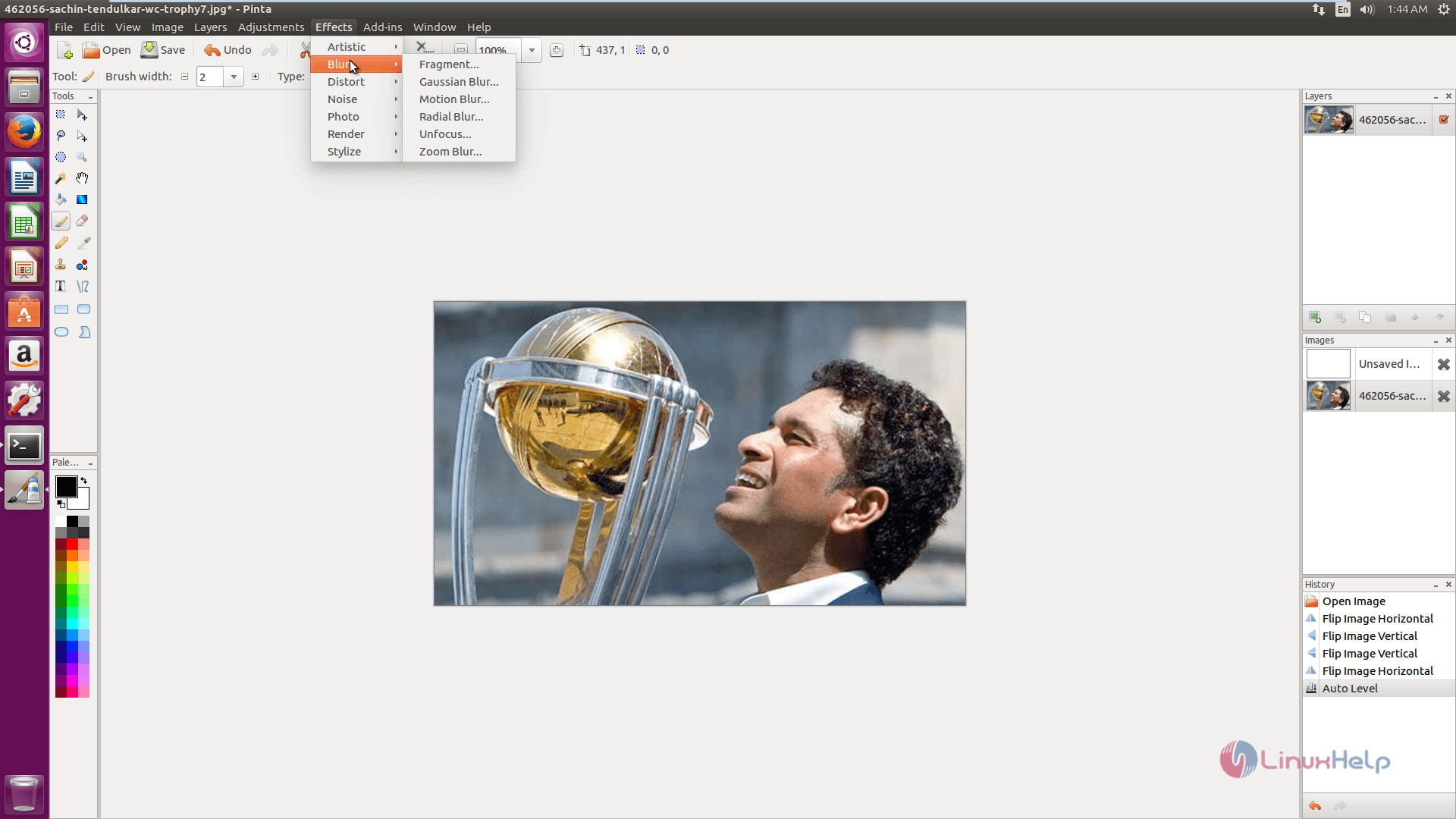Choose Radial Blur effect
The height and width of the screenshot is (819, 1456).
click(x=459, y=117)
